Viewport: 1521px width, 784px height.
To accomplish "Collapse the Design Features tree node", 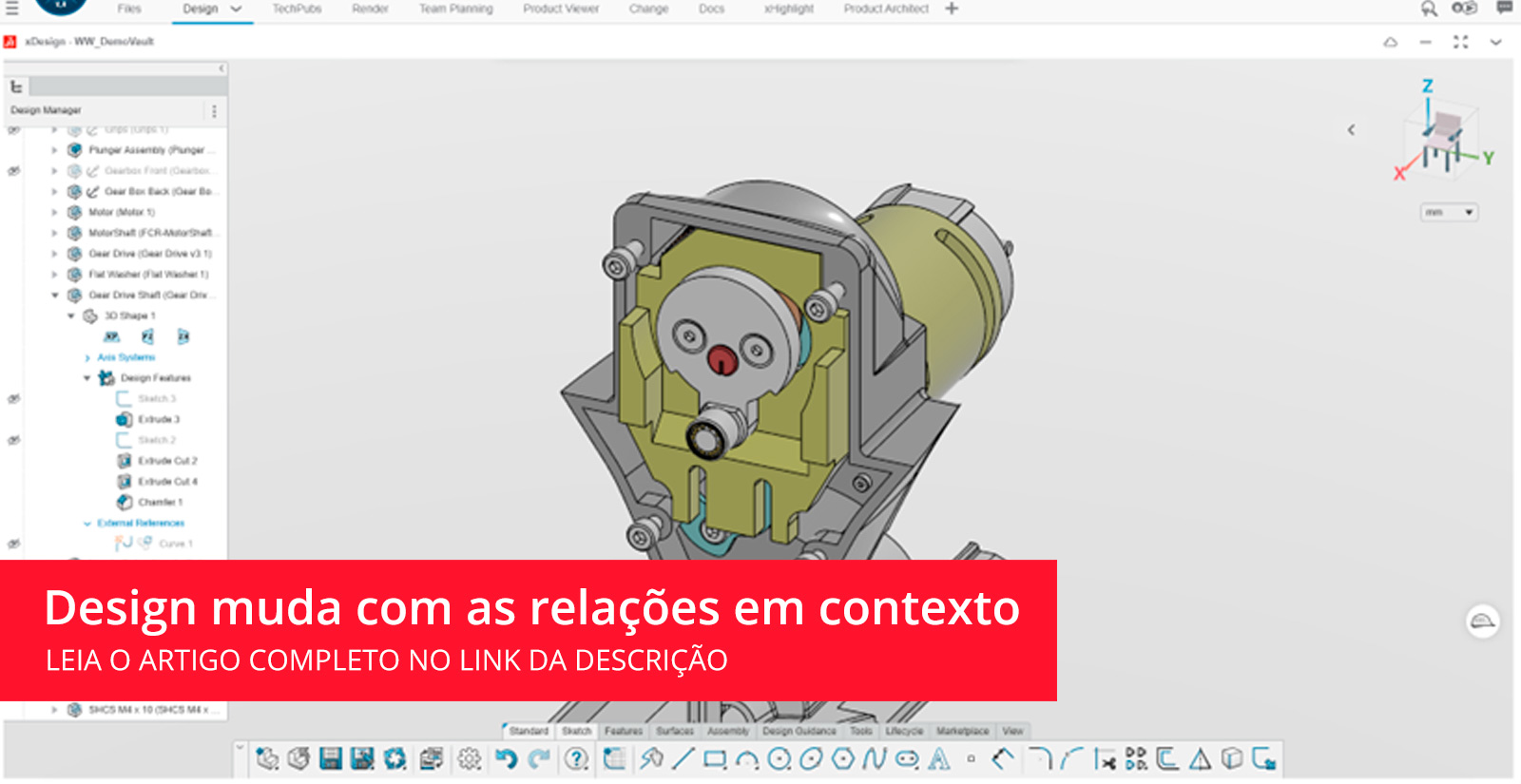I will click(87, 378).
